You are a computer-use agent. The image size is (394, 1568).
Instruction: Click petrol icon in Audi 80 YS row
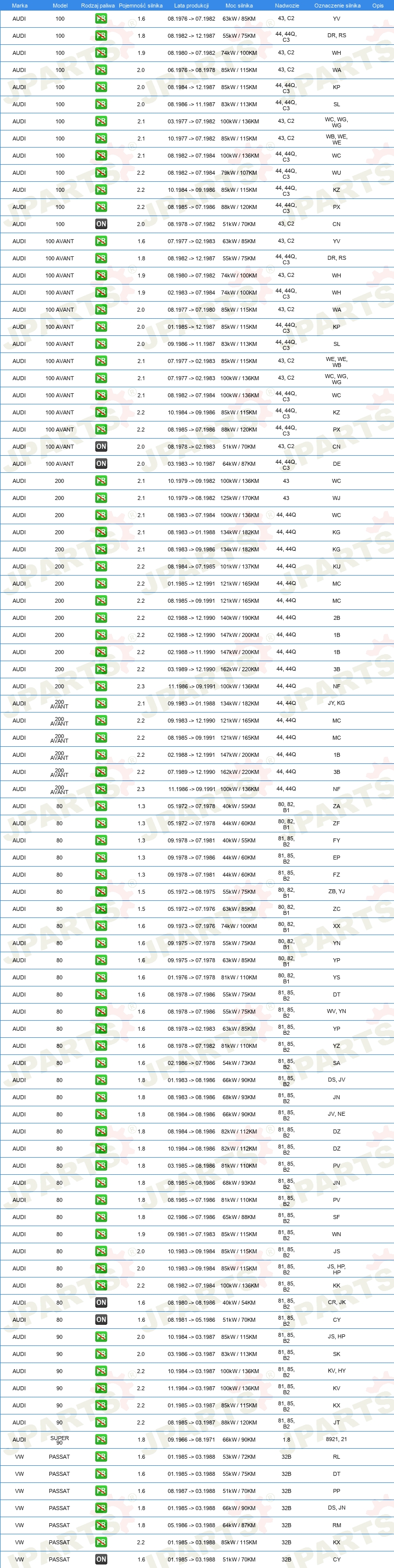click(x=101, y=977)
